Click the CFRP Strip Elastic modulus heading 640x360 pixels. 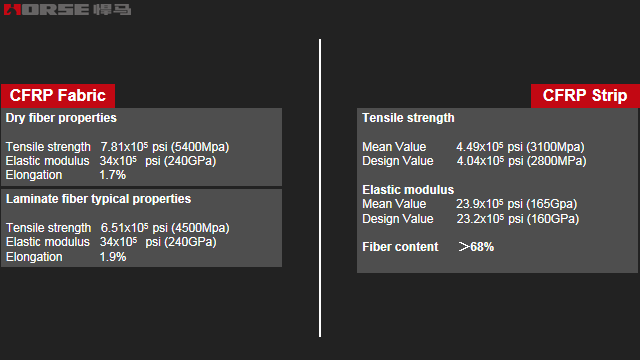tap(408, 190)
